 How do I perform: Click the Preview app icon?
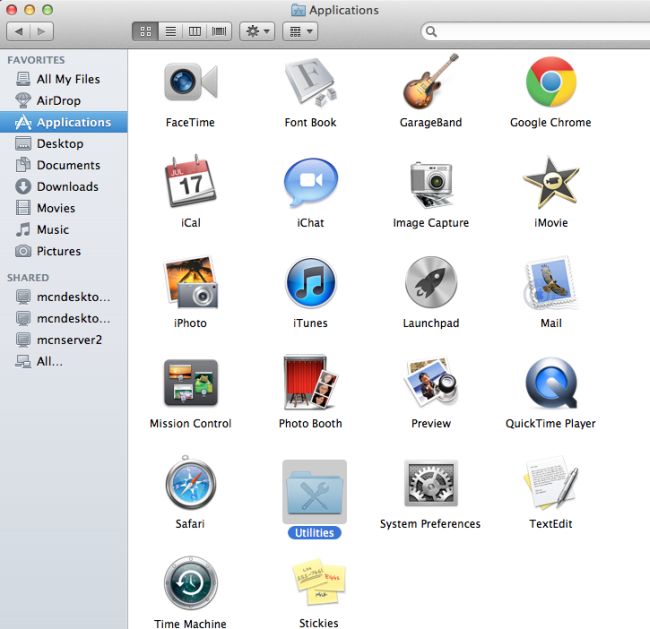431,382
